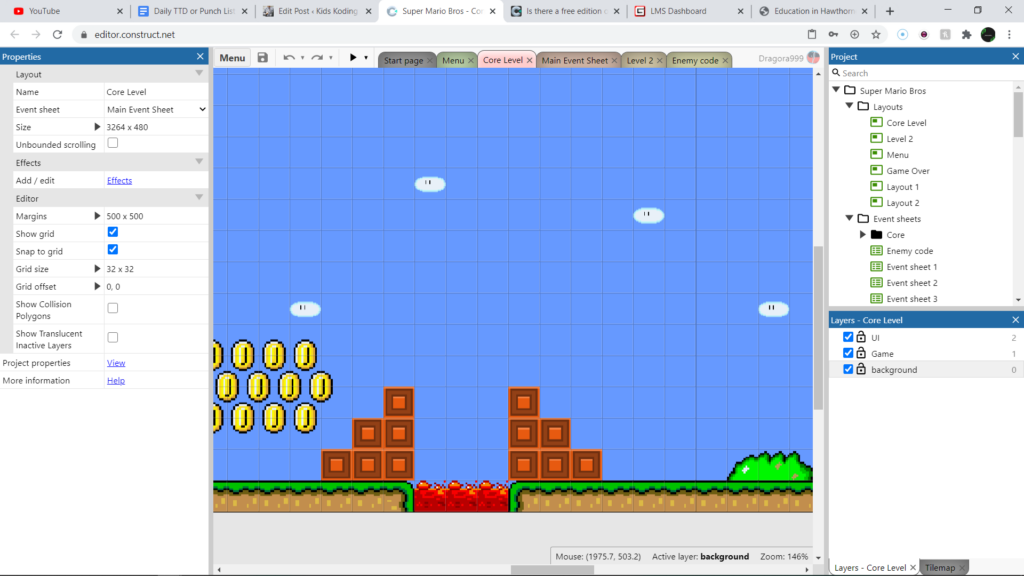The height and width of the screenshot is (576, 1024).
Task: Switch to the Tilemap panel tab
Action: click(940, 568)
